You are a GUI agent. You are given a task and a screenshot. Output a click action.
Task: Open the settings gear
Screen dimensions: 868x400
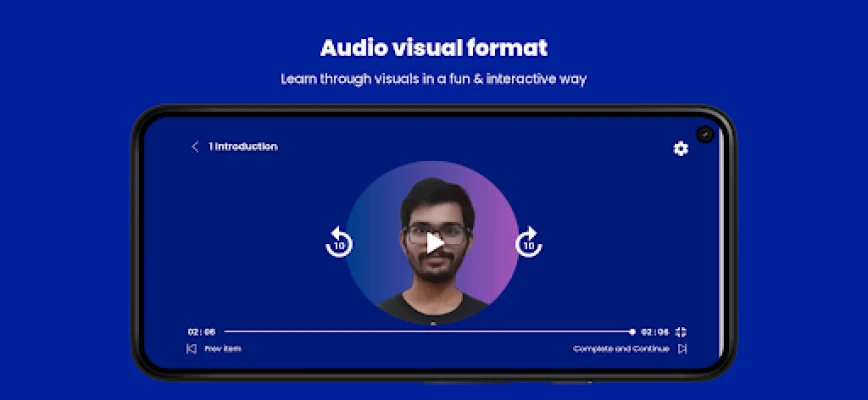click(x=681, y=148)
